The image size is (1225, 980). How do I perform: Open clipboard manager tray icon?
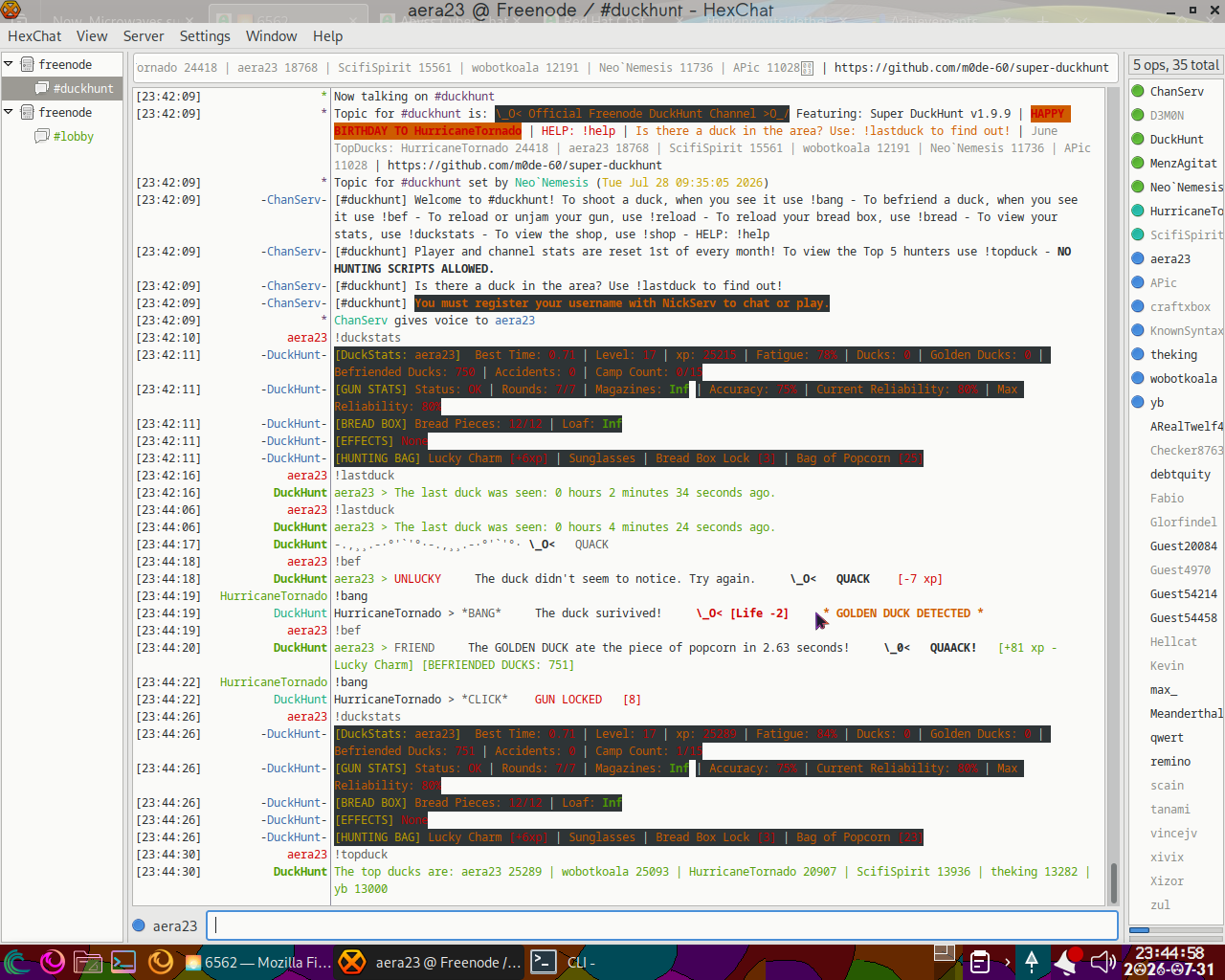[x=980, y=962]
